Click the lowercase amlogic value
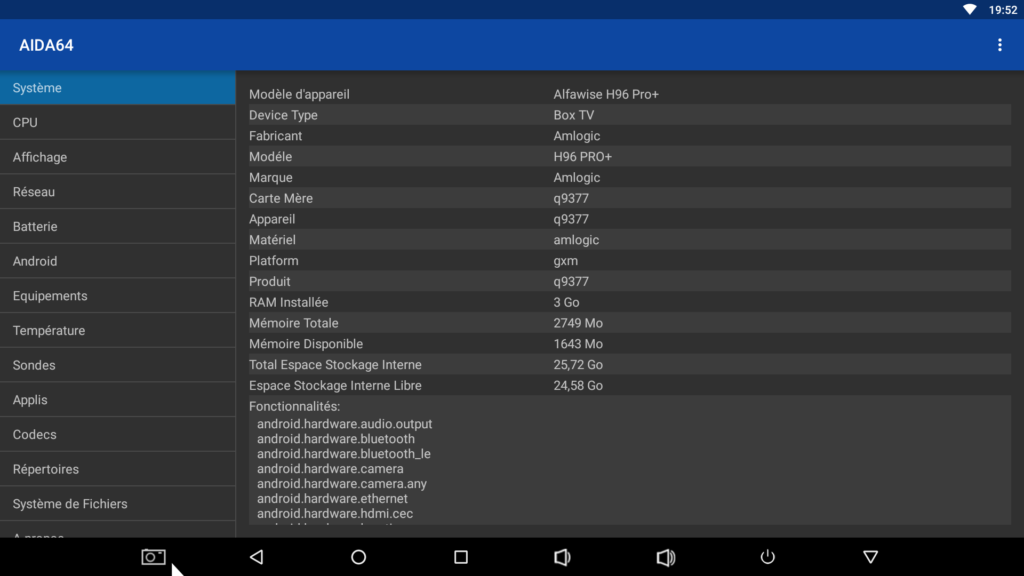Viewport: 1024px width, 576px height. click(x=576, y=240)
